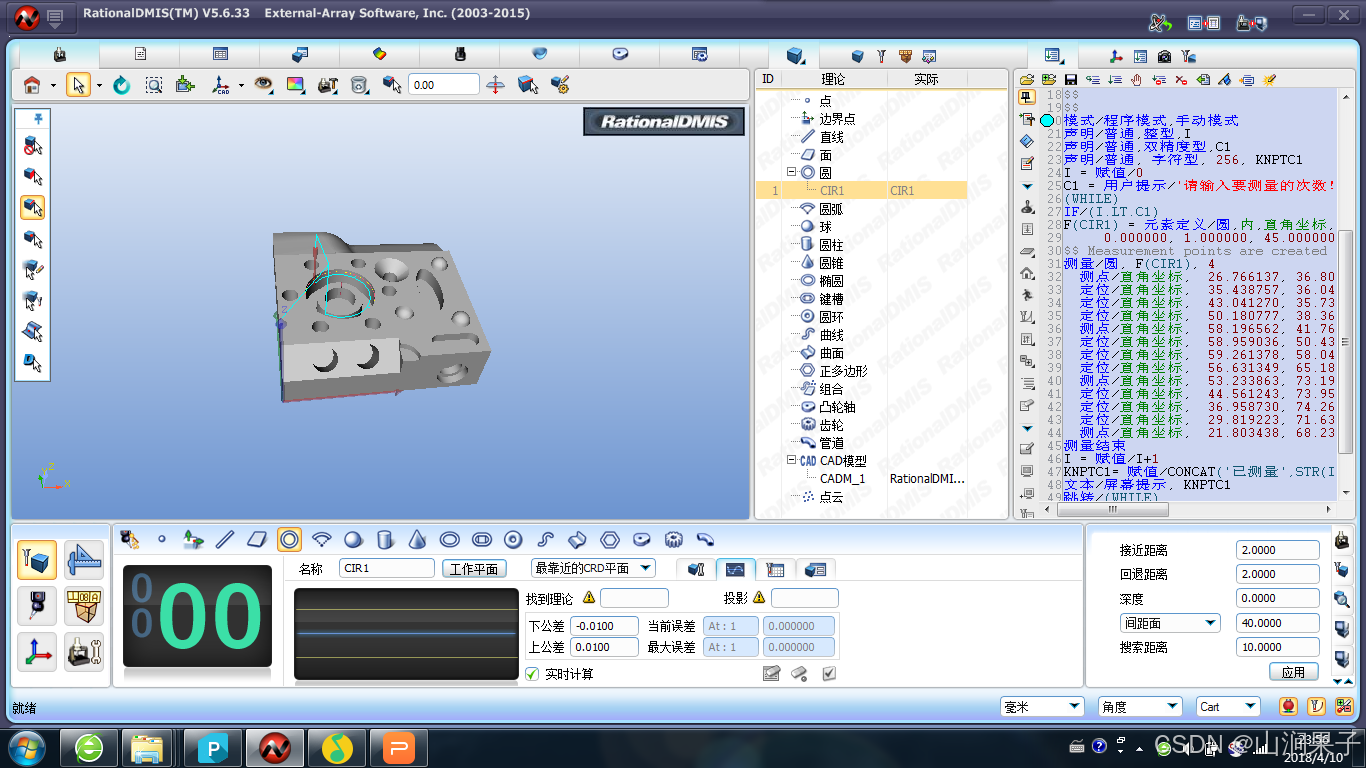Open File Explorer from the taskbar
This screenshot has height=768, width=1366.
(146, 747)
